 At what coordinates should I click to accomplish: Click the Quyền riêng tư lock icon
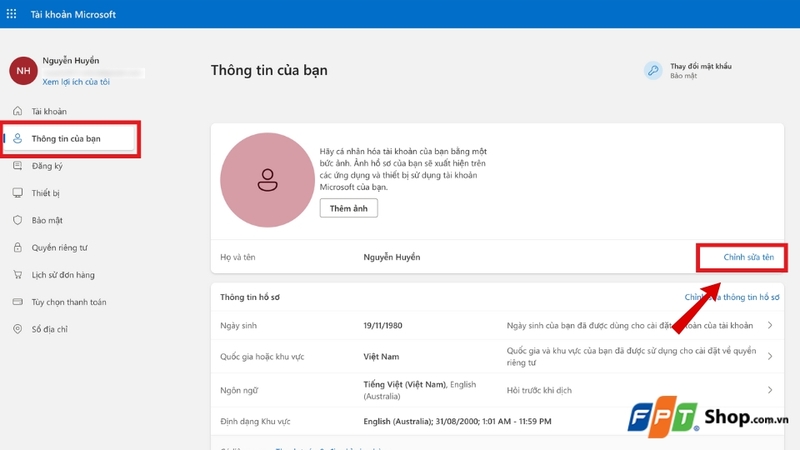[x=17, y=247]
